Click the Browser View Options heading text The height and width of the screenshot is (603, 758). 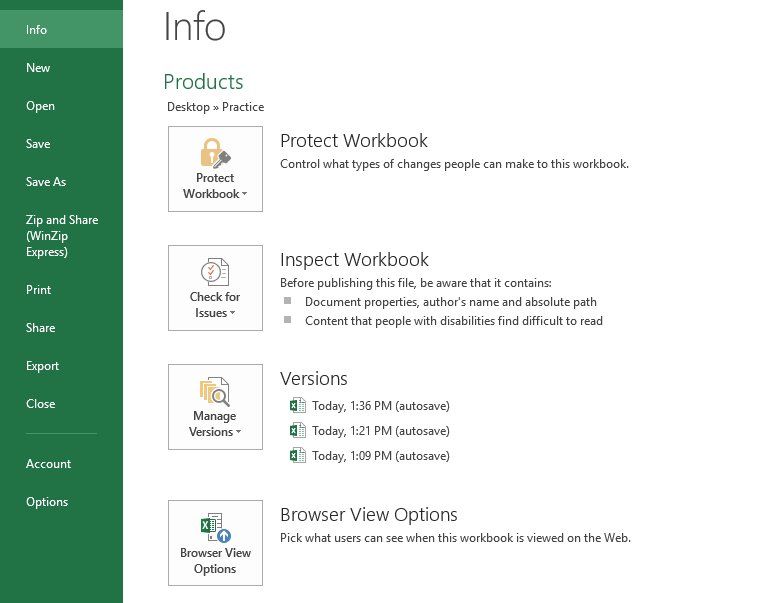coord(369,515)
